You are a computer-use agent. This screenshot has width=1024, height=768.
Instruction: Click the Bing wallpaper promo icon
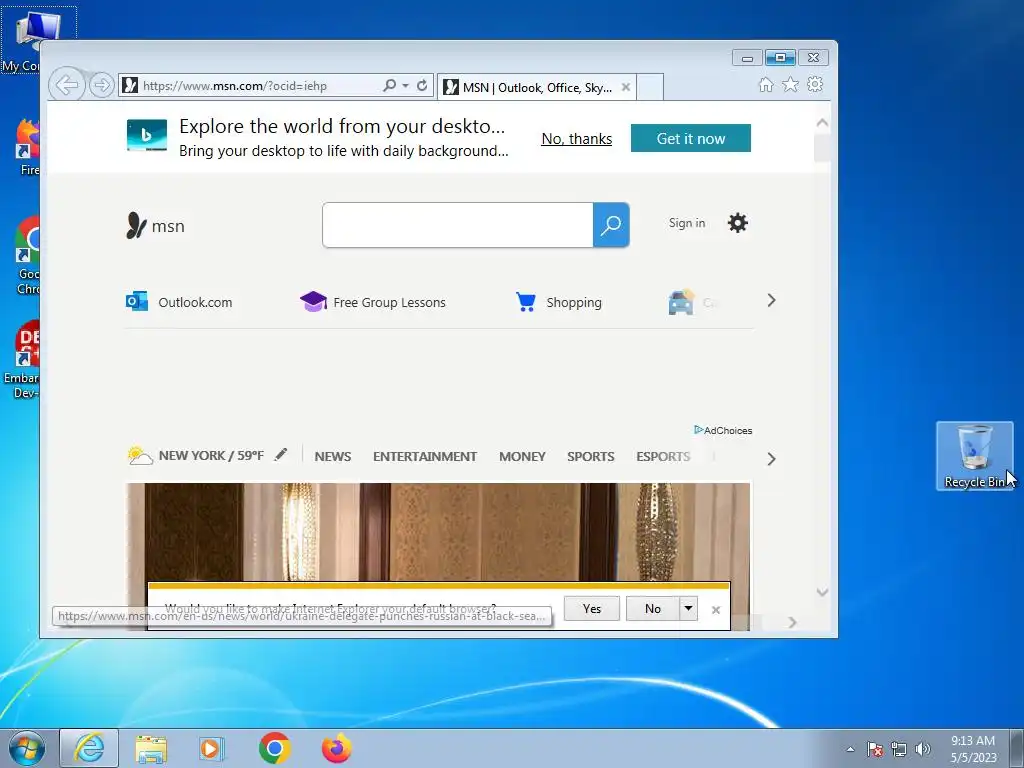146,135
